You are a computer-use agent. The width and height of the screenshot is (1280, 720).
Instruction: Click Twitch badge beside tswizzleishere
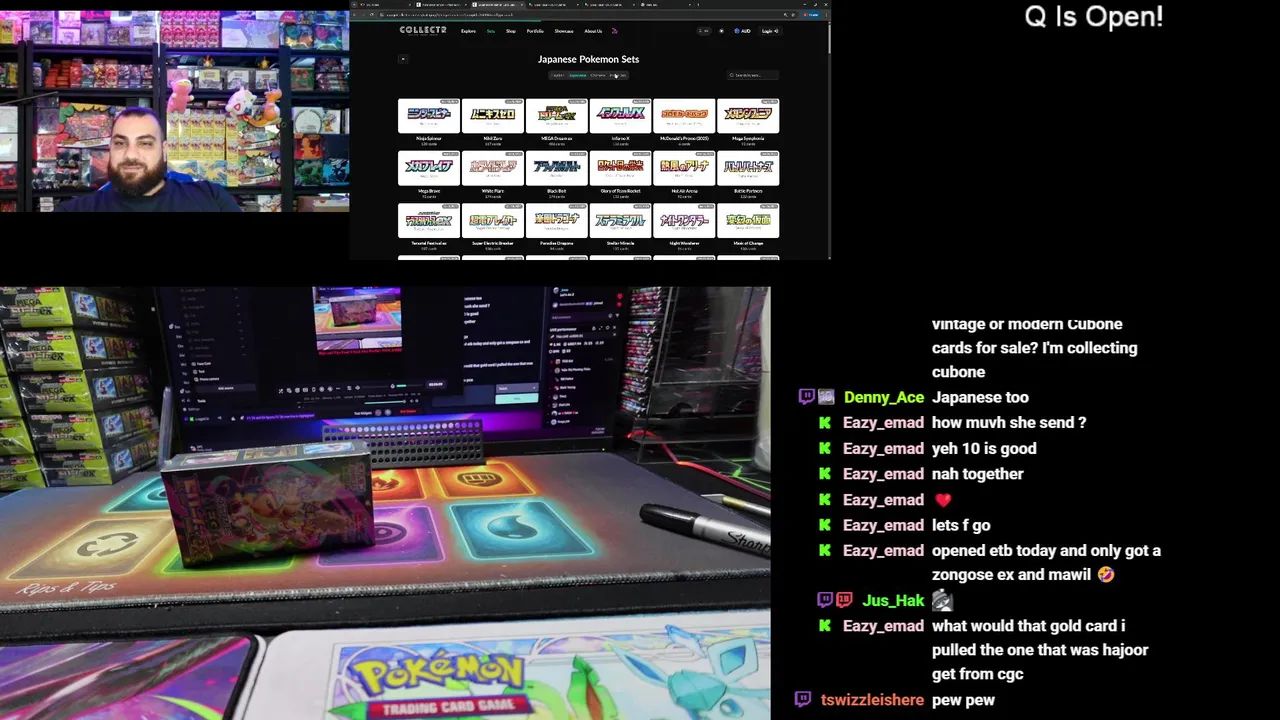803,700
